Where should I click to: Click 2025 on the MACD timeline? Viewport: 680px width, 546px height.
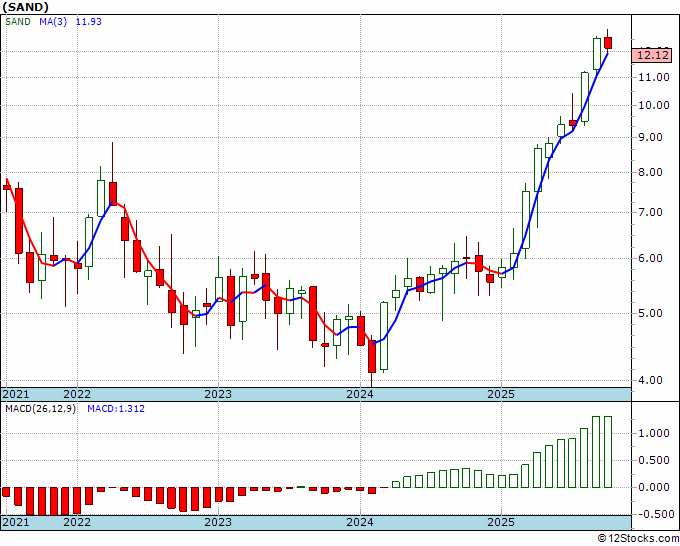(x=501, y=522)
